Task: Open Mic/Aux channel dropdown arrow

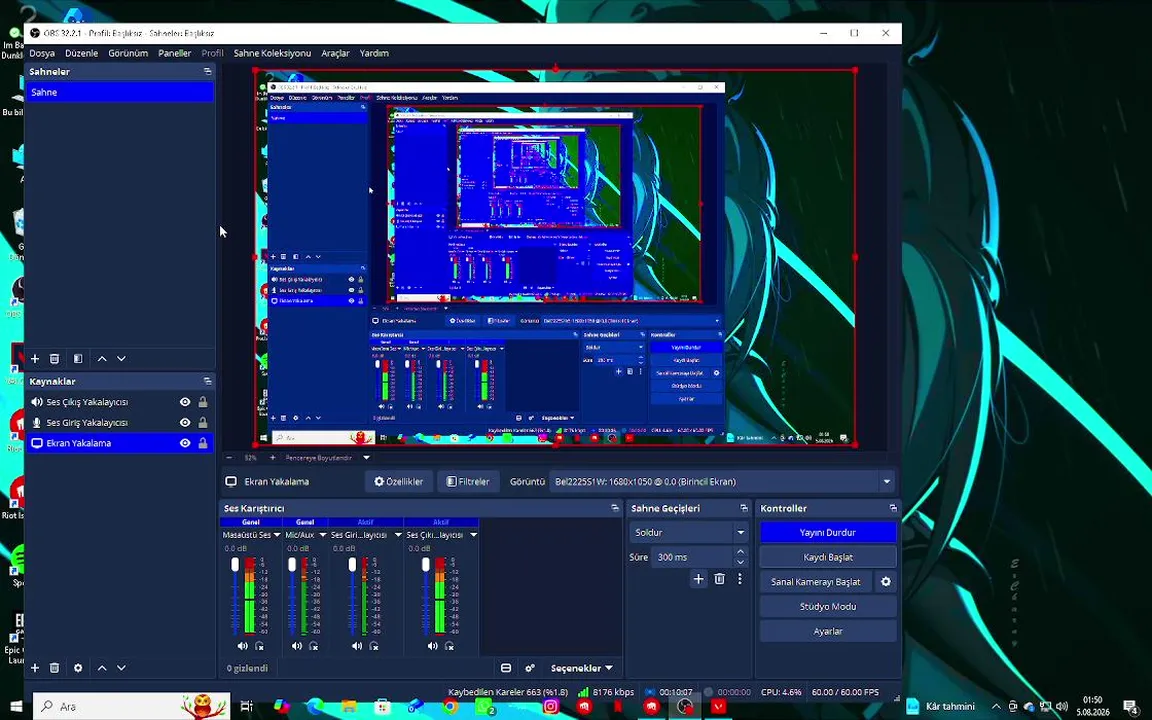Action: click(323, 535)
